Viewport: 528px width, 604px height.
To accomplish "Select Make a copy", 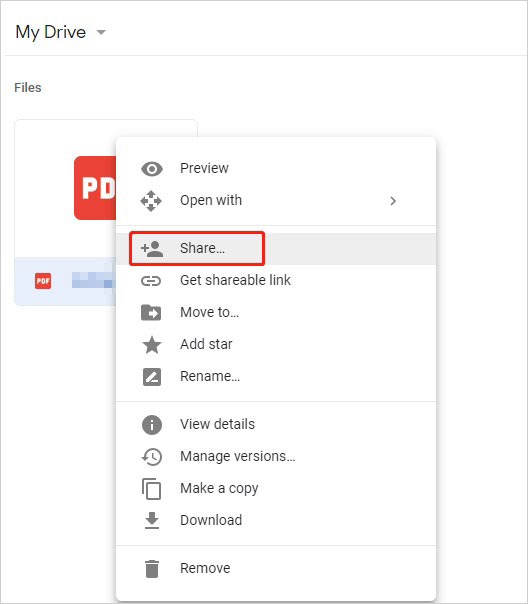I will (x=276, y=488).
